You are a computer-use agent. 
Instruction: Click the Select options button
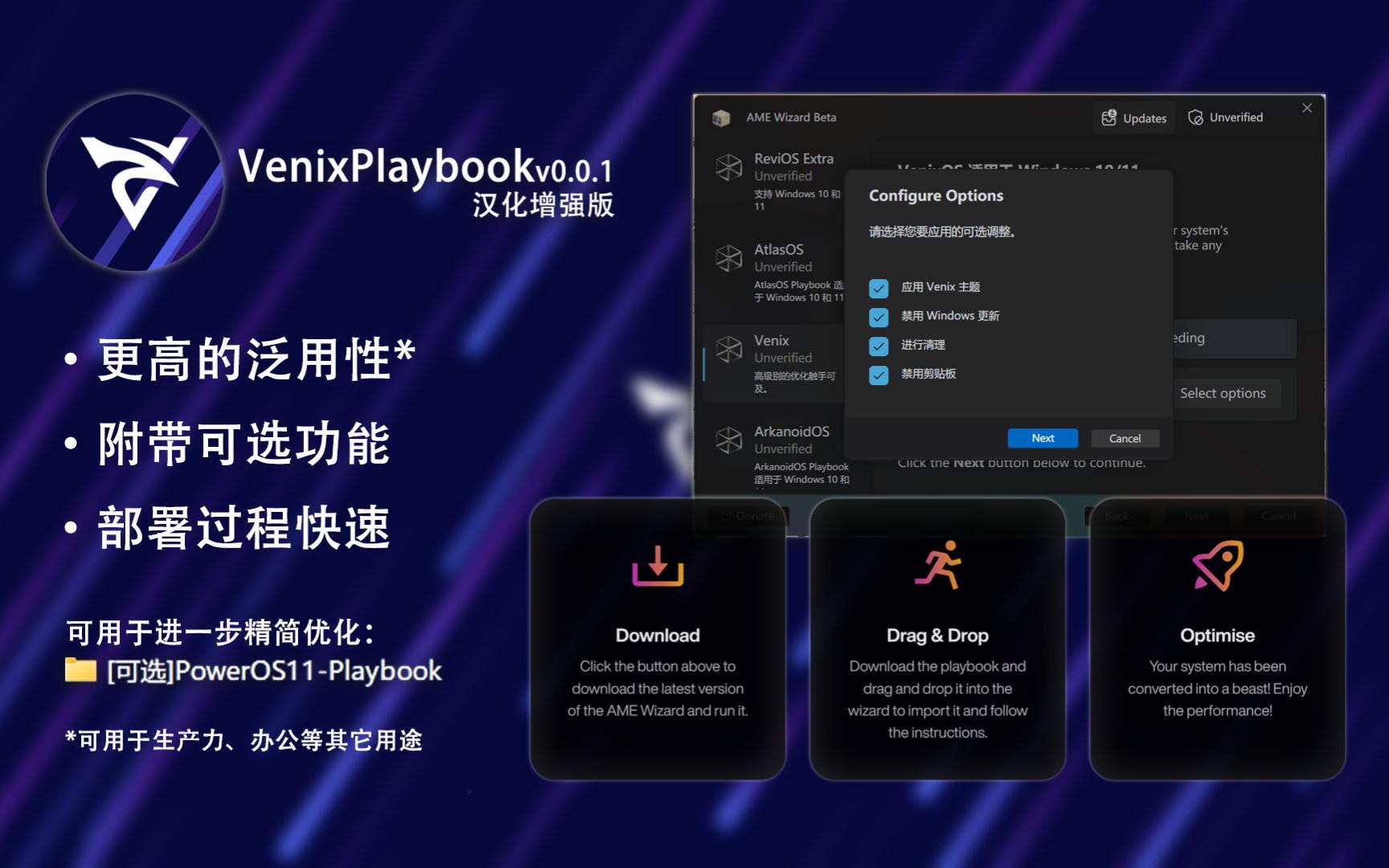[x=1223, y=393]
